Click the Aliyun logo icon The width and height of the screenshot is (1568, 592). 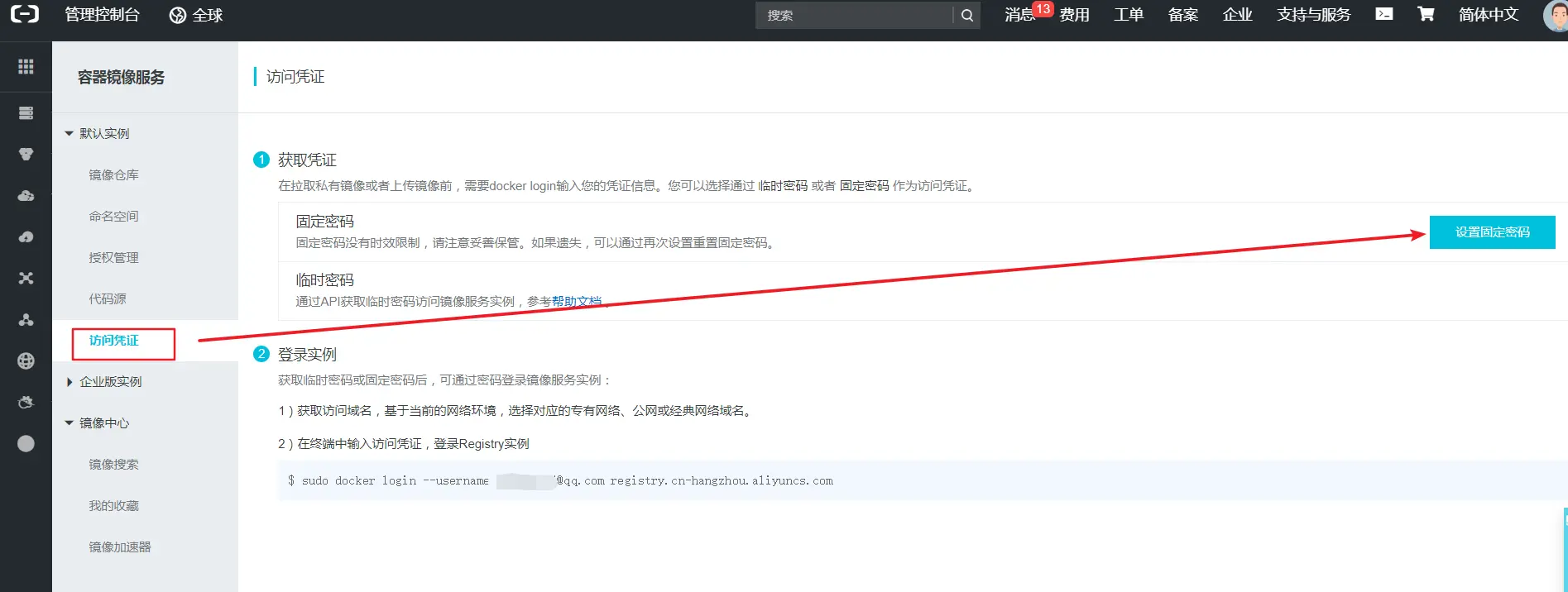pos(25,14)
